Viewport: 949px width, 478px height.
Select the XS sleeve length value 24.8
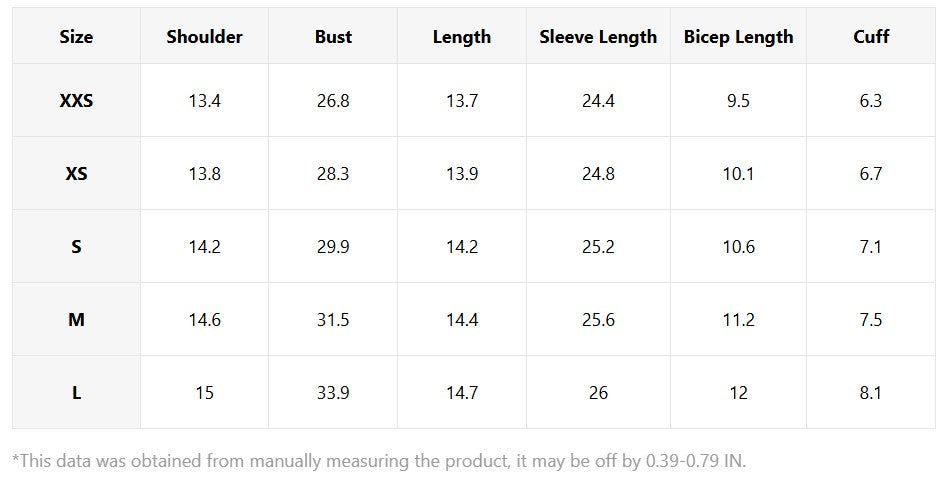tap(598, 174)
